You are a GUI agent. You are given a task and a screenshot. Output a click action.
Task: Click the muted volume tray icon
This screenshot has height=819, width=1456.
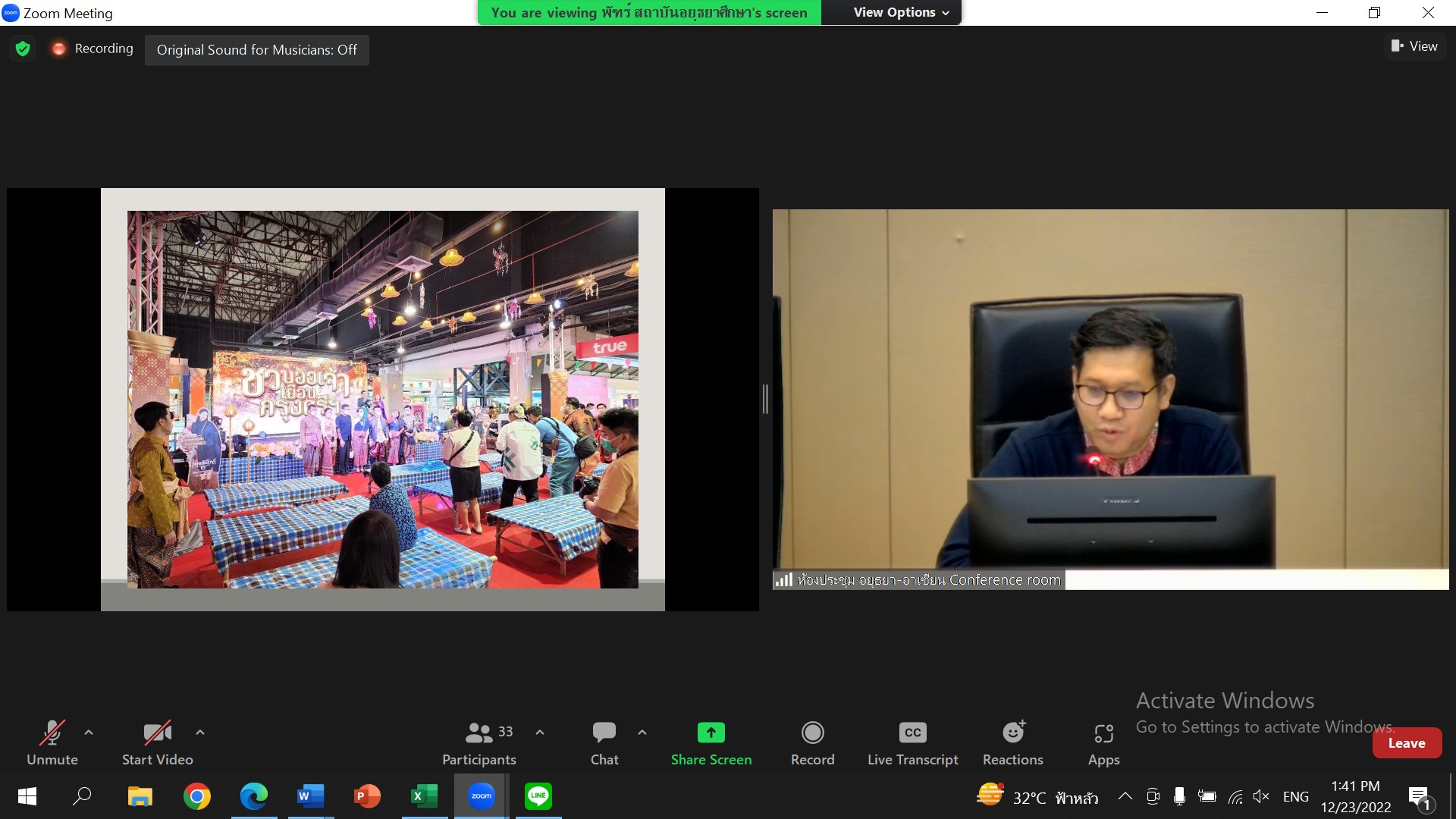click(1262, 796)
